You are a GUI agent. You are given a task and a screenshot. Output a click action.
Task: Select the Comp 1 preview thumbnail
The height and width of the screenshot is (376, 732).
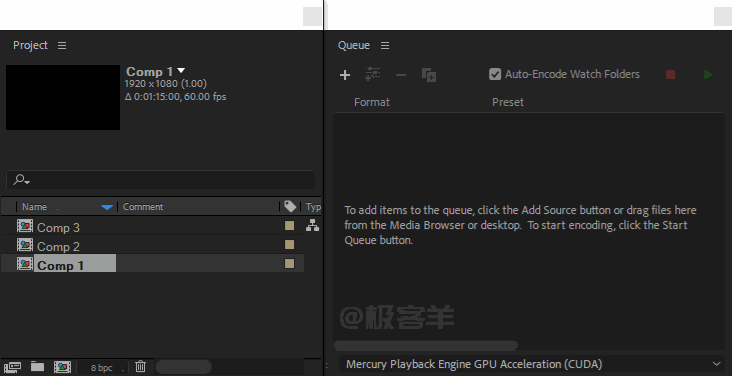click(x=63, y=97)
